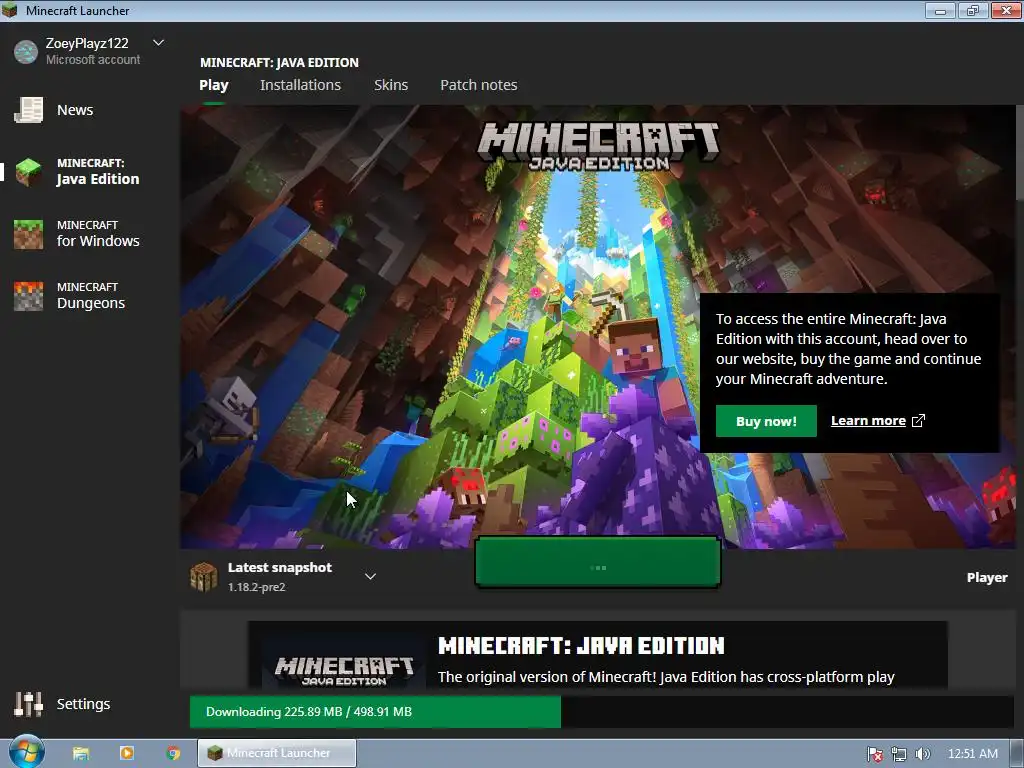Expand the ZoeyPlayz122 account dropdown arrow
Screen dimensions: 1024x768
click(x=158, y=43)
